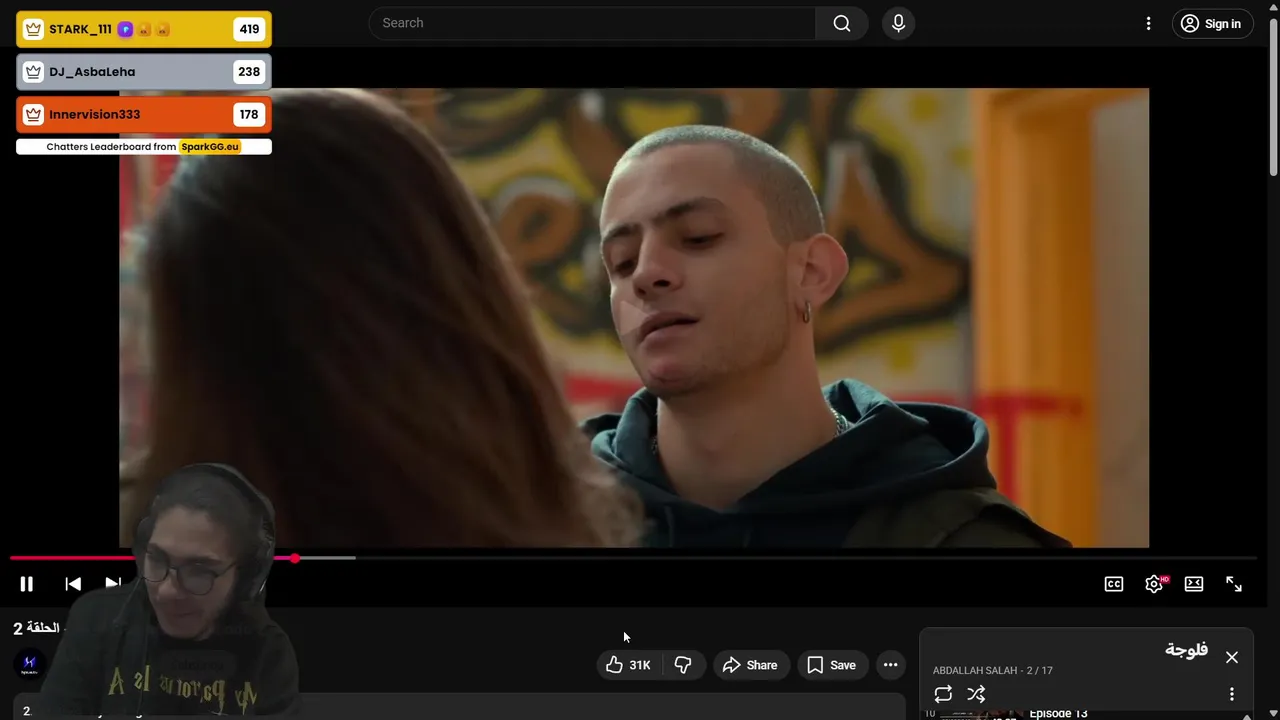
Task: Switch to theater mode view
Action: point(1194,584)
